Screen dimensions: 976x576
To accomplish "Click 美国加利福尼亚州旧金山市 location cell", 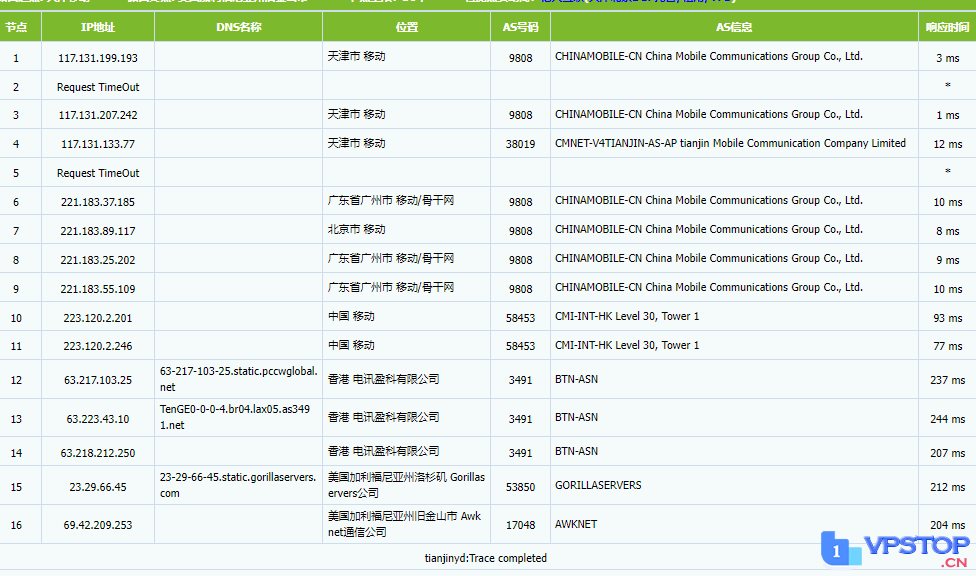I will [405, 524].
